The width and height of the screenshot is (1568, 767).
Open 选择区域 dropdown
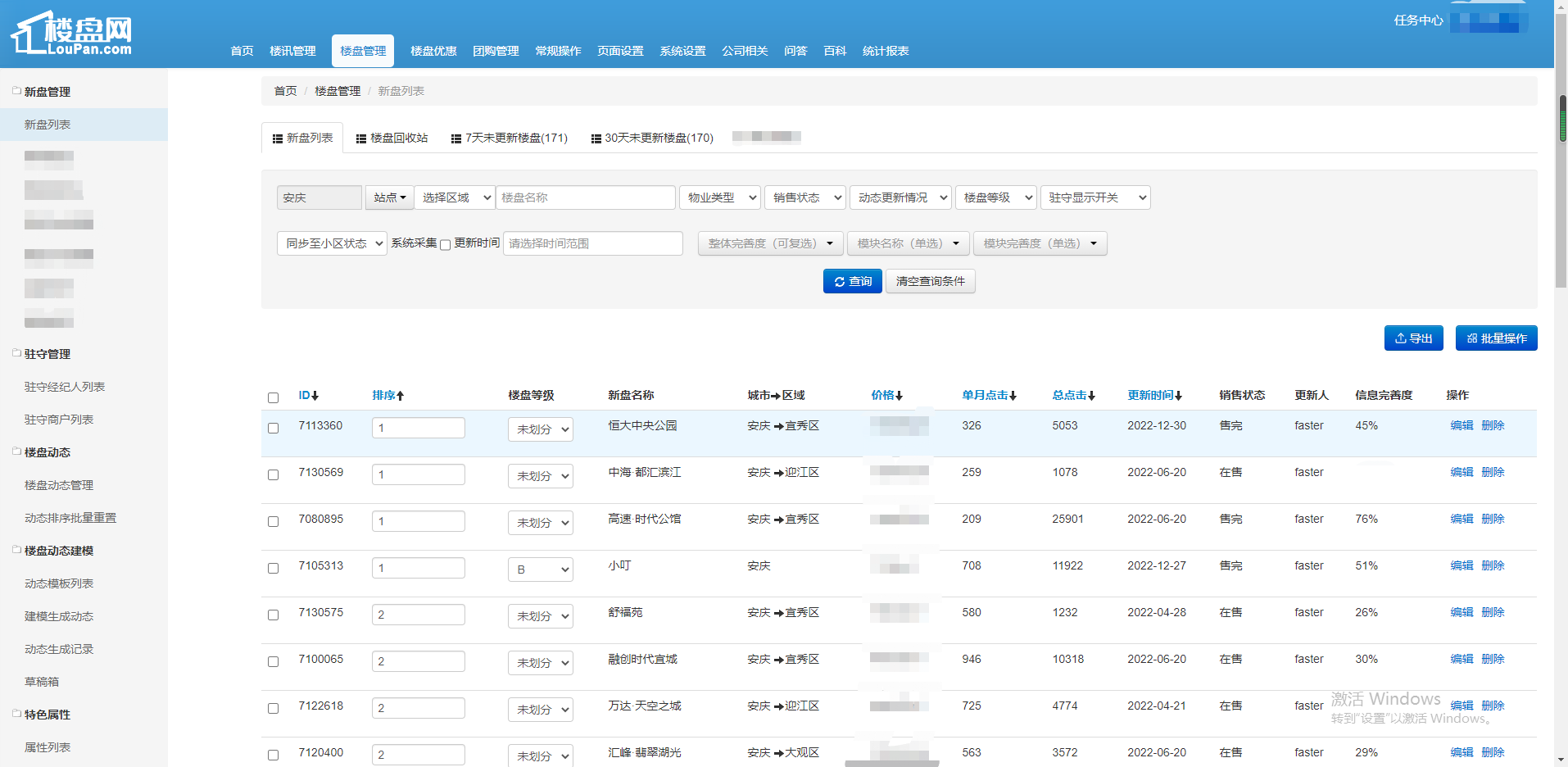(x=455, y=197)
